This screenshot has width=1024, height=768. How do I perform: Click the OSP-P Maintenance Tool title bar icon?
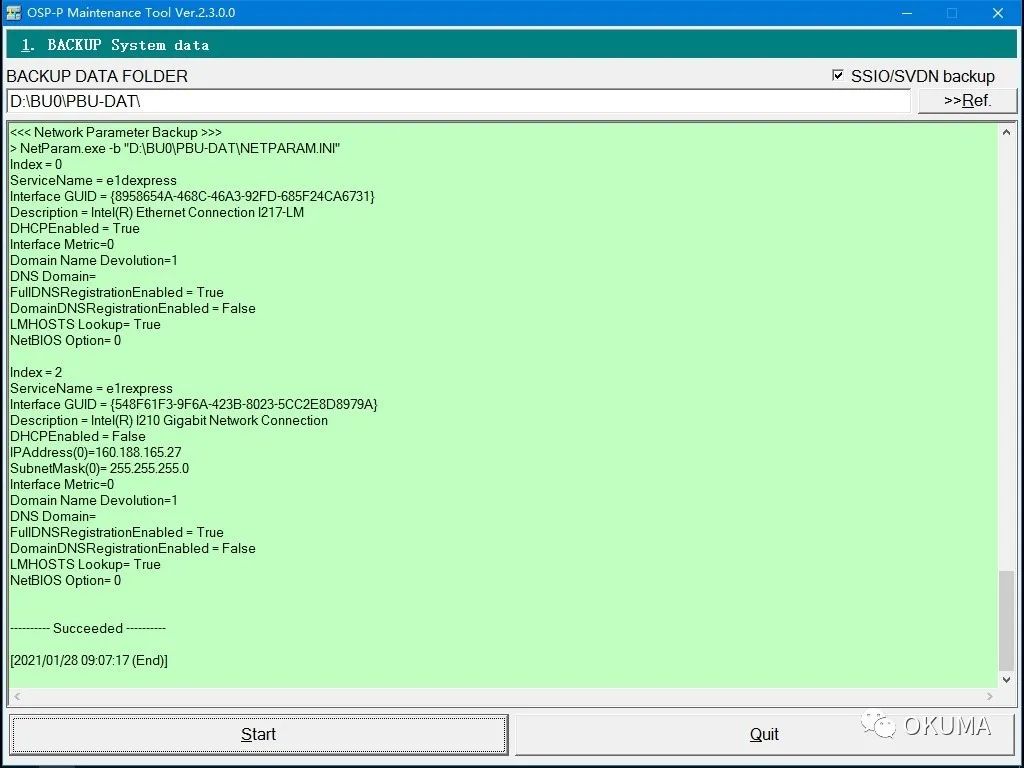pos(13,12)
